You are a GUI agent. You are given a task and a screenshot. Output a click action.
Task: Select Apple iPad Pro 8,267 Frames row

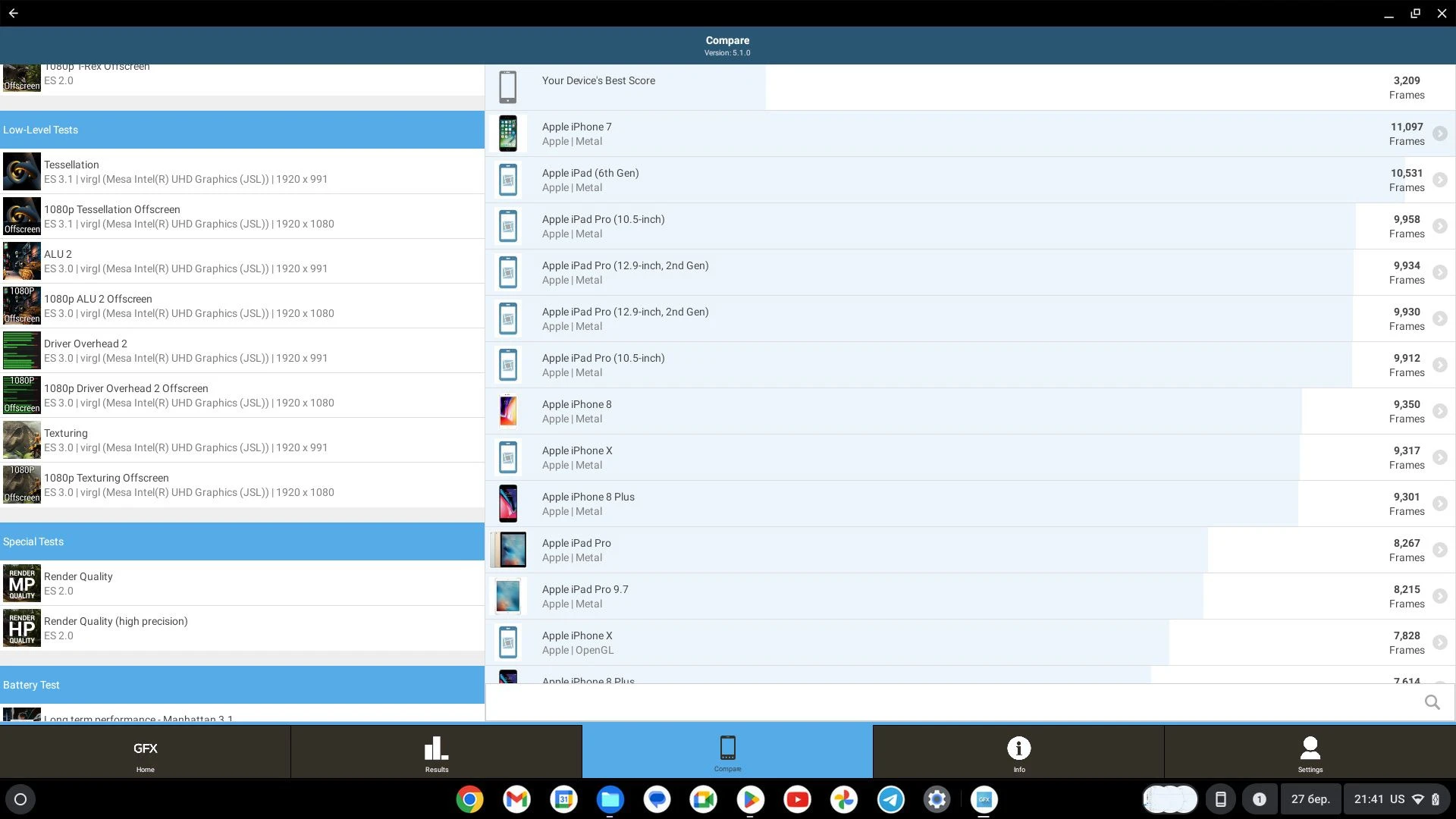(970, 550)
